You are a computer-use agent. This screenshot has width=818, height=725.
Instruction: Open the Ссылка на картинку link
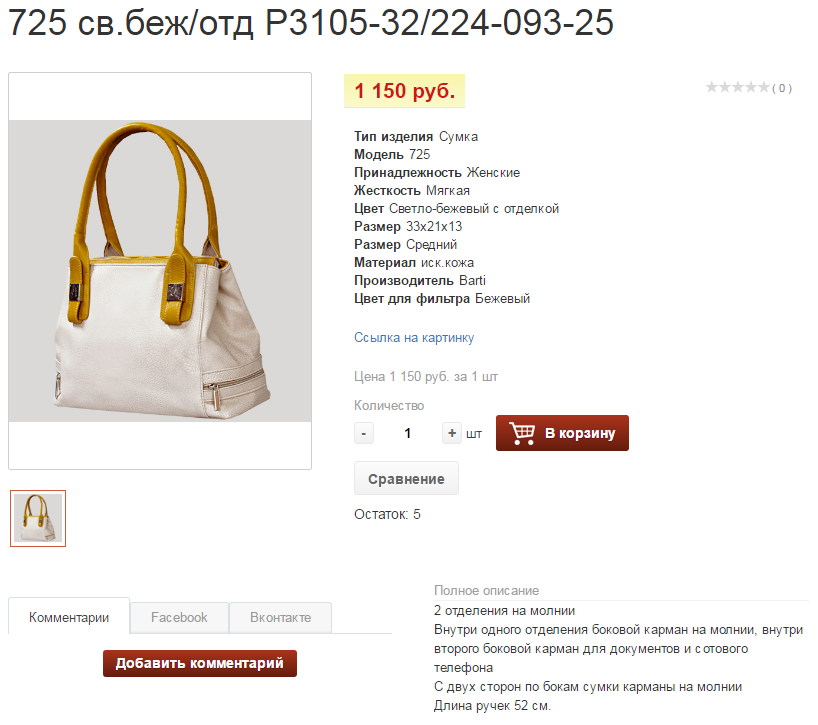click(x=414, y=337)
